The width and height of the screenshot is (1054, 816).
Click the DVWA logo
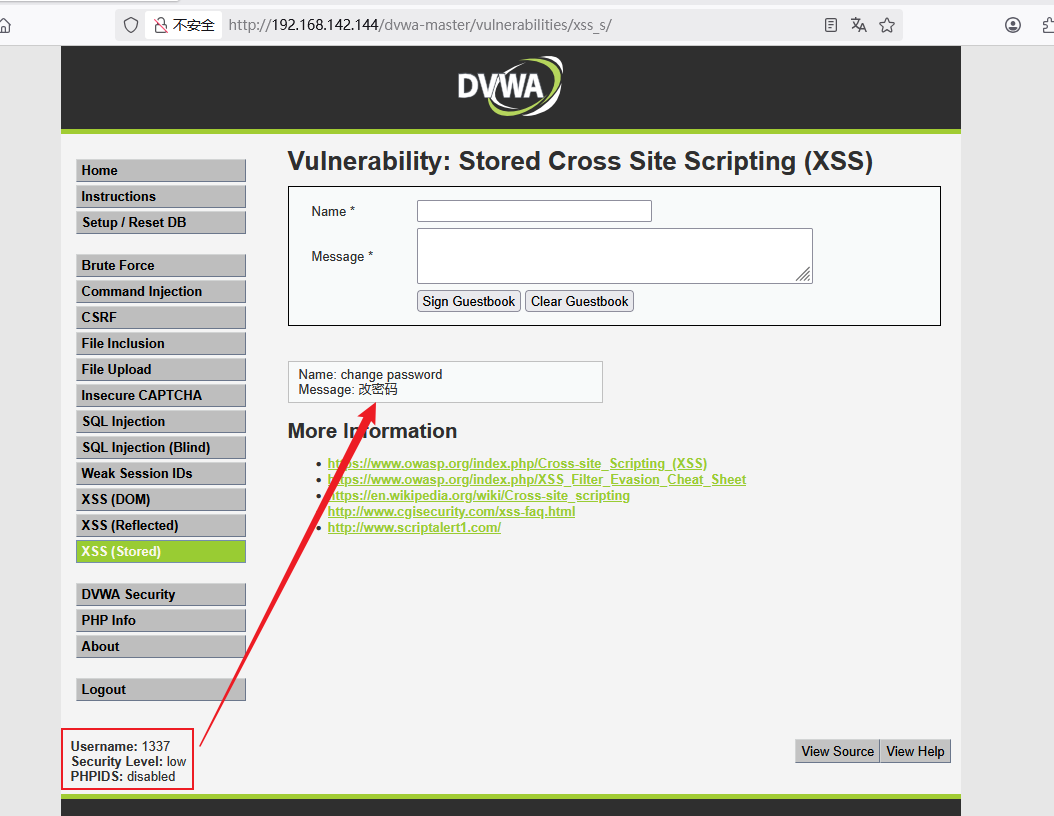tap(510, 86)
